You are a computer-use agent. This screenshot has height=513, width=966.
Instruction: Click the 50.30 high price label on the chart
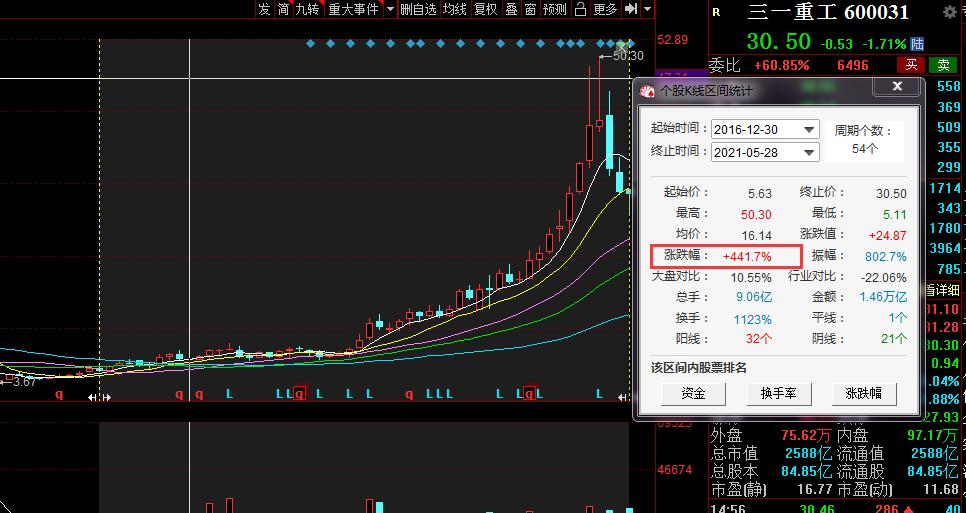click(629, 56)
